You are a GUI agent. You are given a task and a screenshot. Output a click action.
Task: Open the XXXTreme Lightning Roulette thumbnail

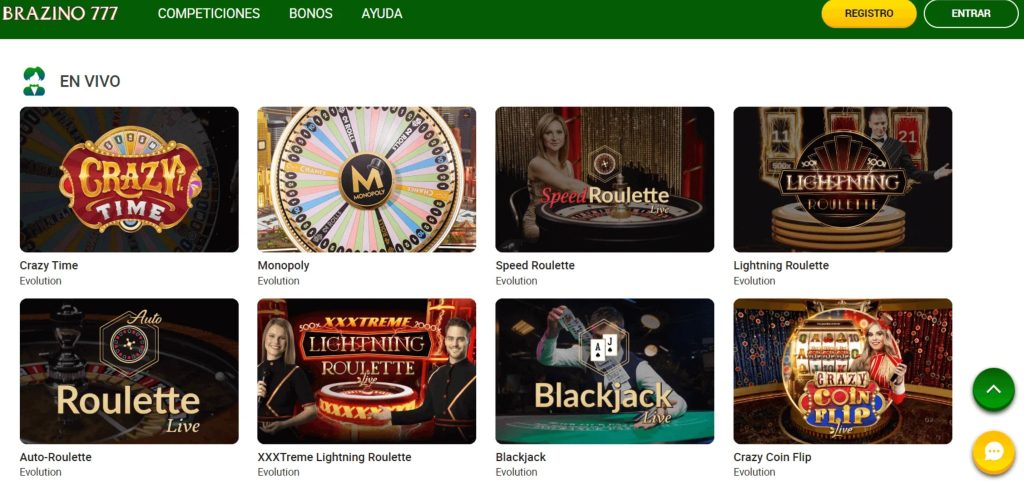pyautogui.click(x=367, y=371)
